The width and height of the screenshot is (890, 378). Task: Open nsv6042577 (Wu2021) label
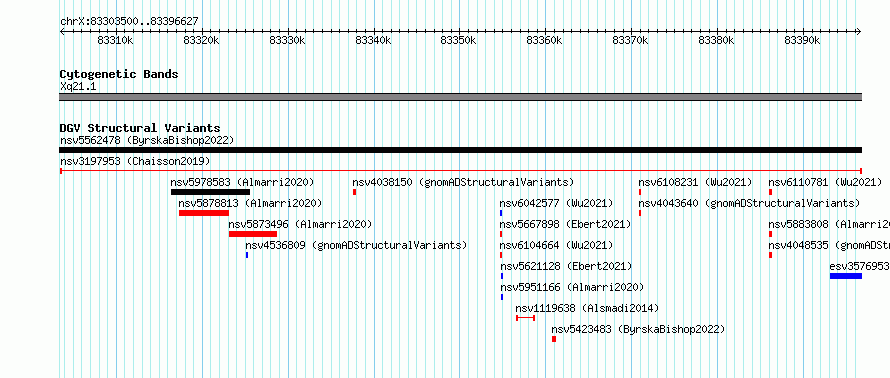click(556, 203)
